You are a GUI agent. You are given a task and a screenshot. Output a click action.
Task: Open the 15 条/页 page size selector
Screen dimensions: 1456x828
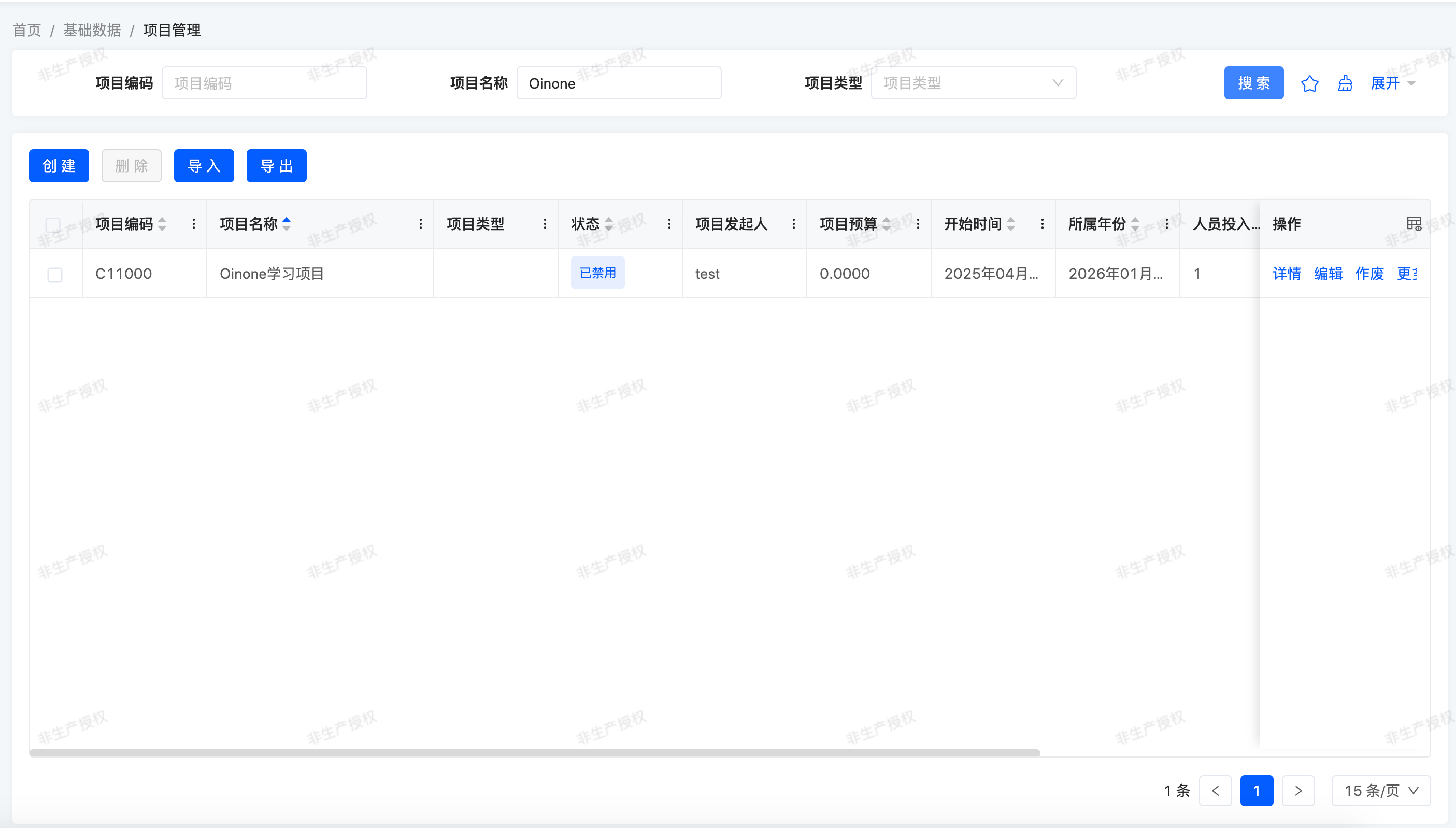tap(1380, 791)
